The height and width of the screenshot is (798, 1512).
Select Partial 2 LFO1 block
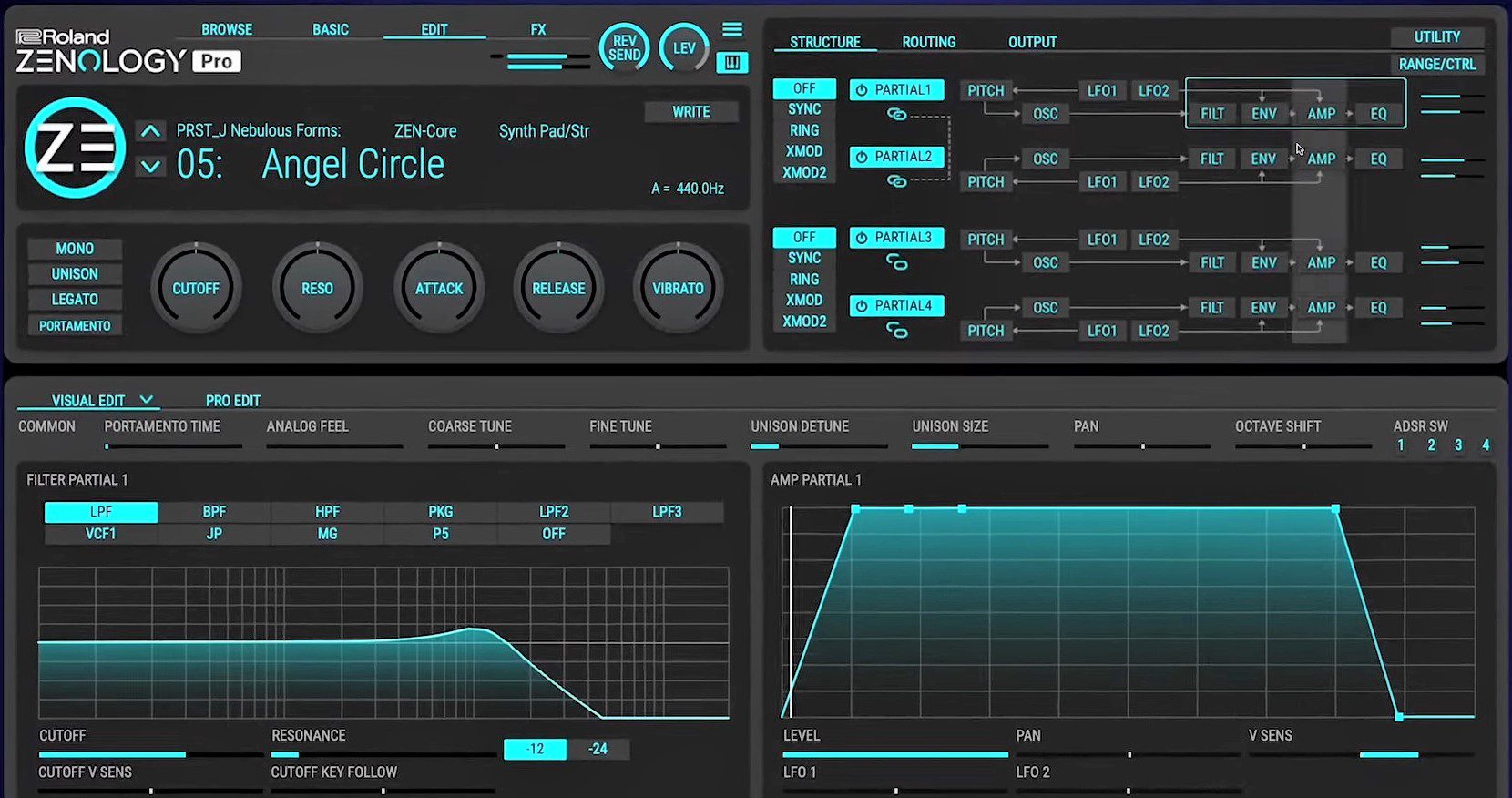pos(1102,182)
